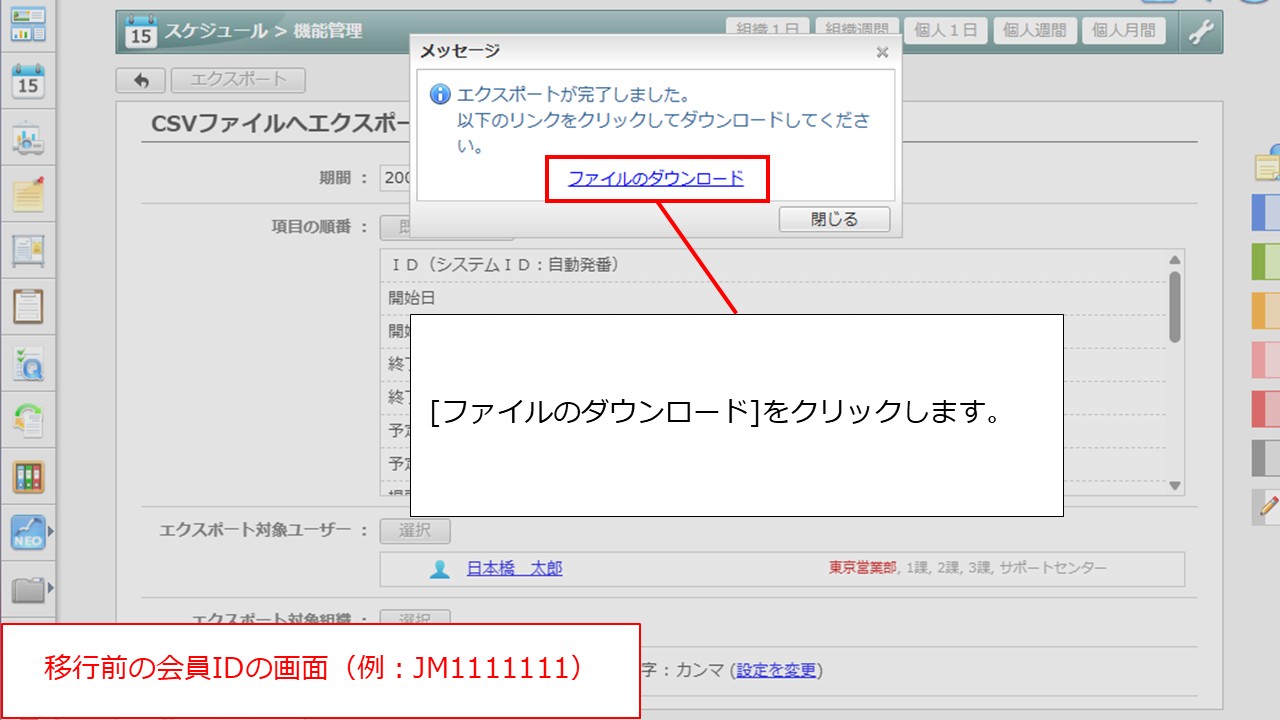The height and width of the screenshot is (720, 1280).
Task: Select the gray color tab on right edge
Action: [x=1266, y=458]
